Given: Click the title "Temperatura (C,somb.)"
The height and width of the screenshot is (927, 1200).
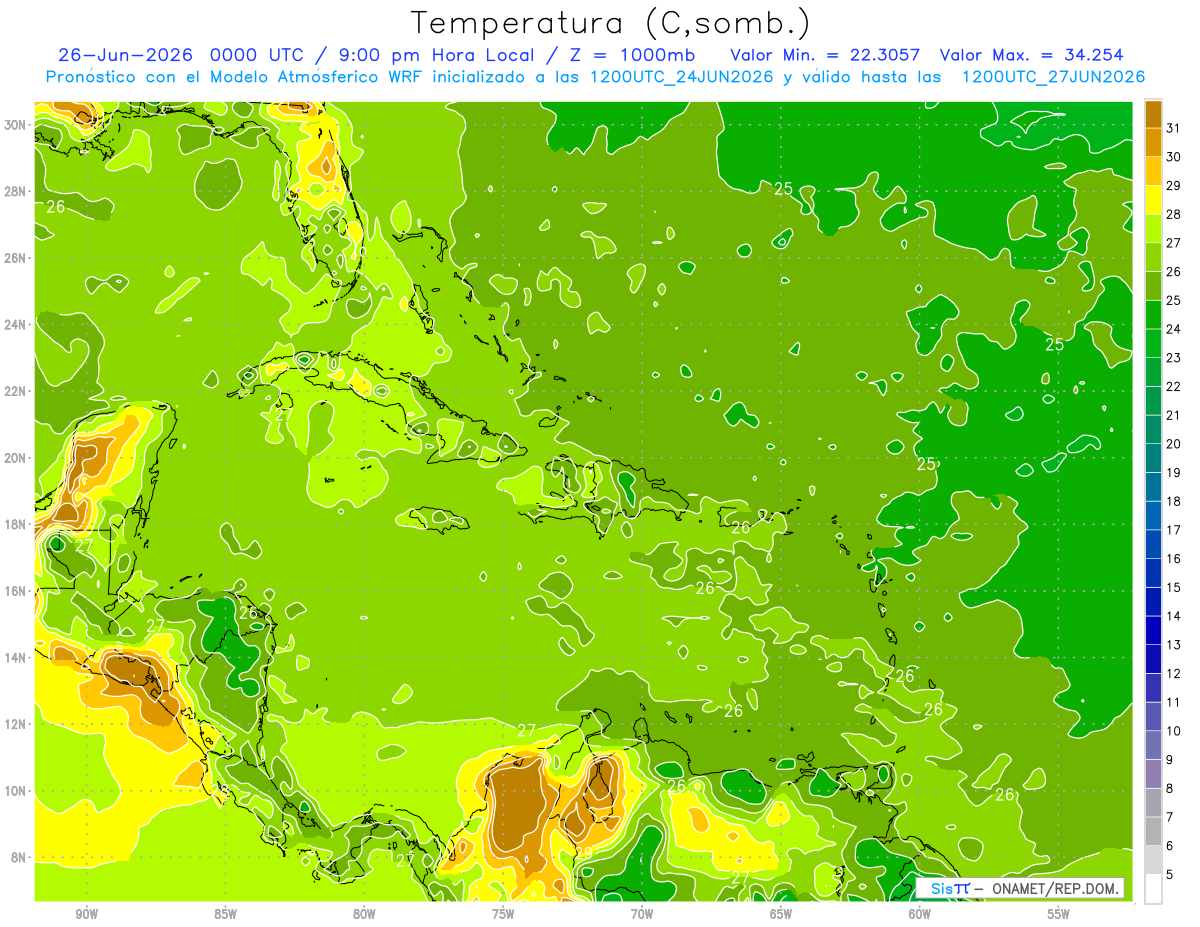Looking at the screenshot, I should click(611, 23).
